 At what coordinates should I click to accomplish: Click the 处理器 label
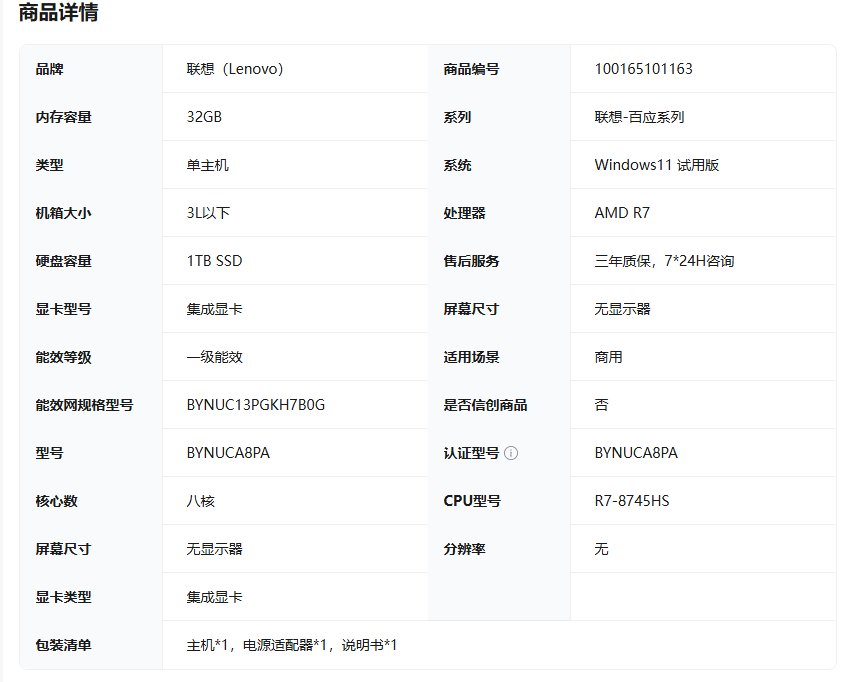click(x=464, y=213)
